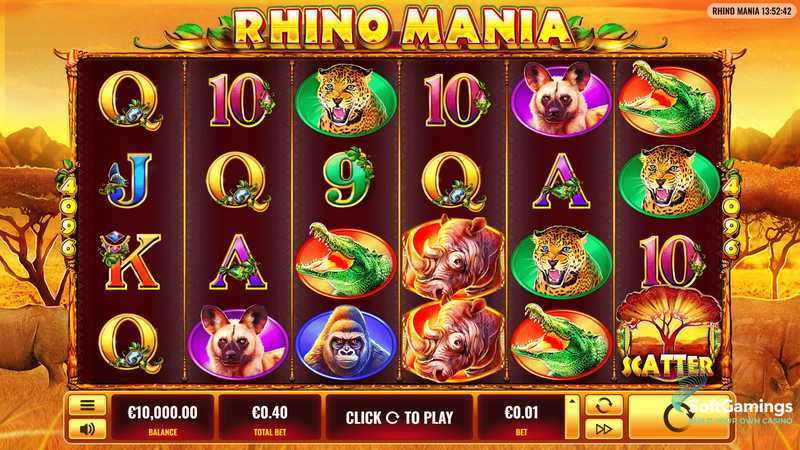Click the €0.01 bet field
The height and width of the screenshot is (450, 800).
(x=521, y=417)
